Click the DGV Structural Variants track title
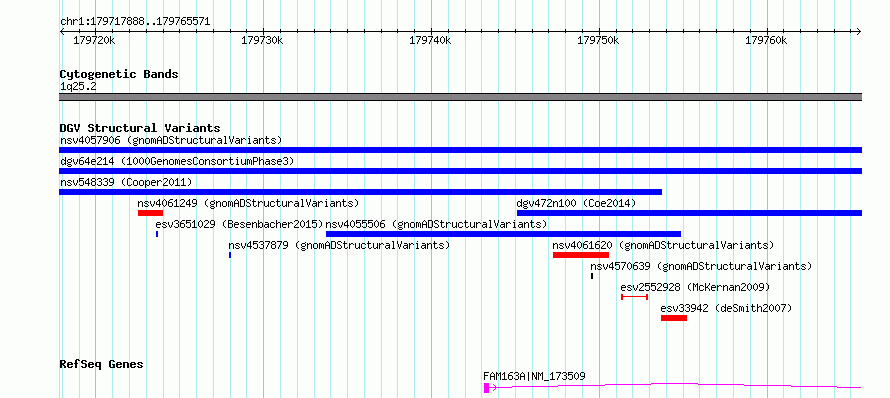The image size is (890, 398). 140,128
